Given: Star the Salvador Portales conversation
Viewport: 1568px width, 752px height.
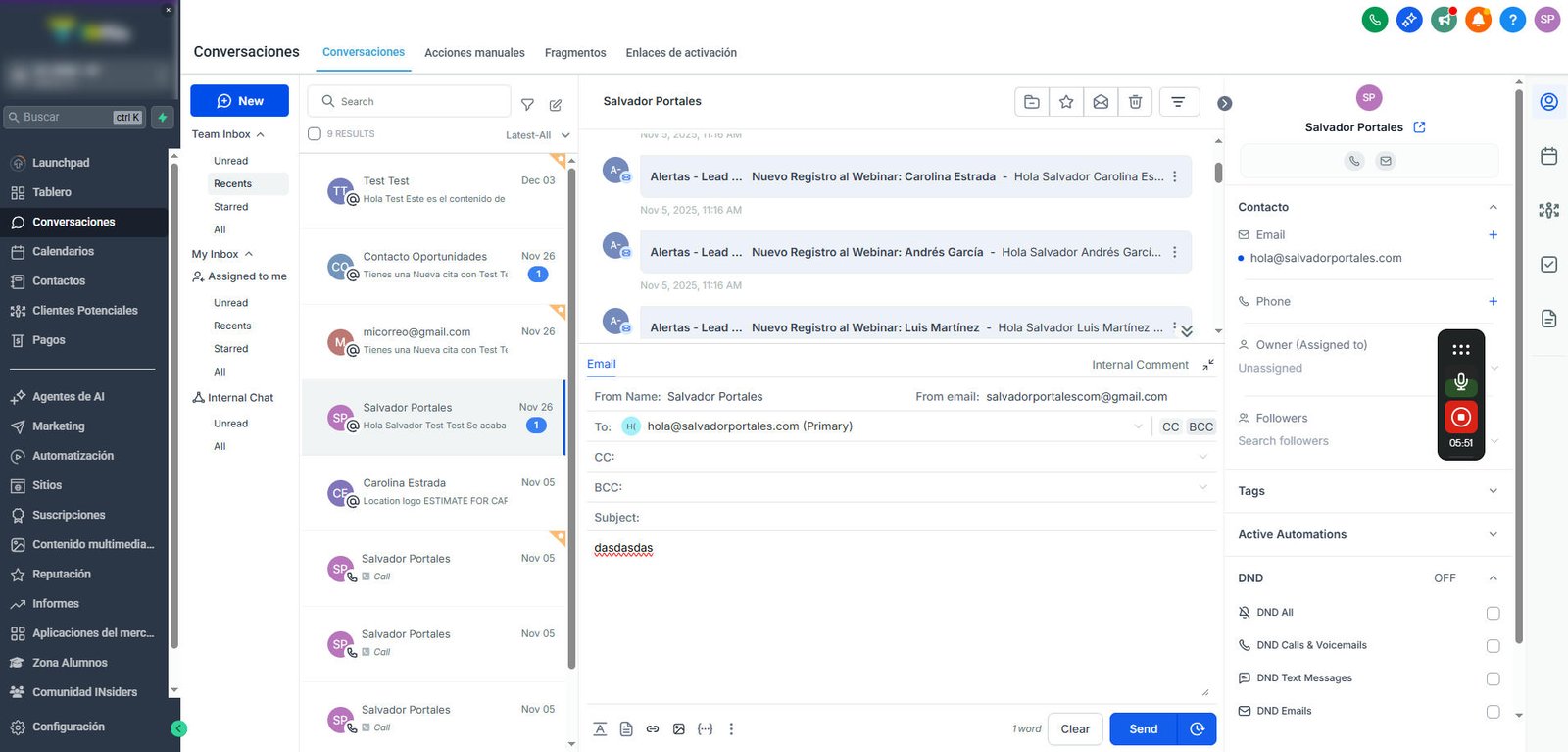Looking at the screenshot, I should click(1066, 102).
